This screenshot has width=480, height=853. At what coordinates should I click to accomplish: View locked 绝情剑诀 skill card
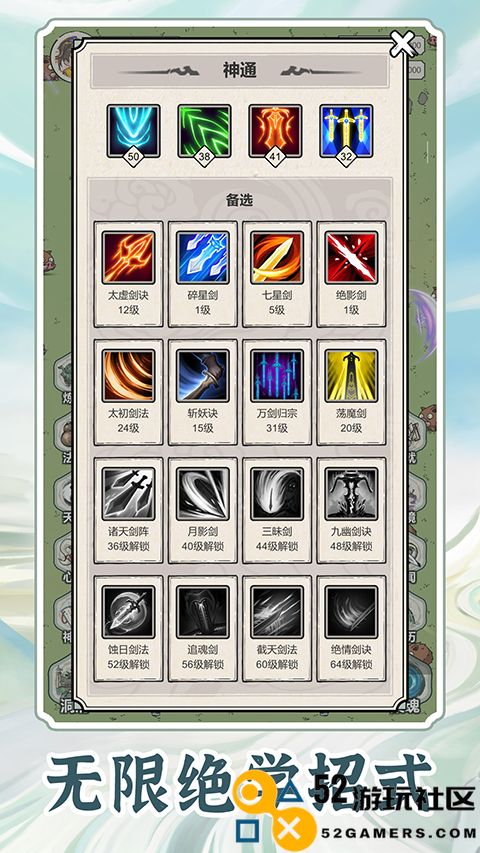click(x=352, y=628)
